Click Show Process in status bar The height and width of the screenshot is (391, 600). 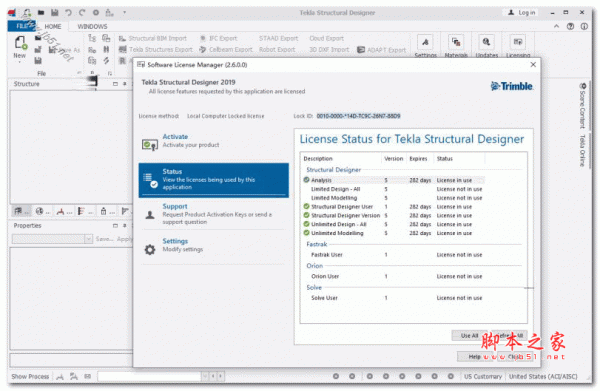point(30,376)
